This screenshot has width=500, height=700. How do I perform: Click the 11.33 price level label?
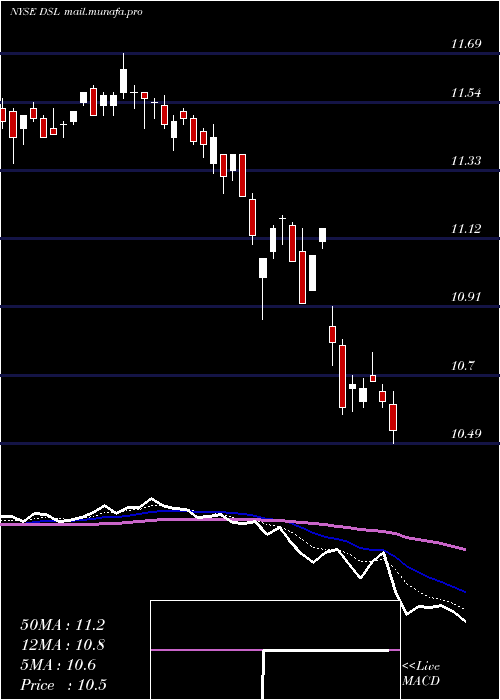click(466, 161)
